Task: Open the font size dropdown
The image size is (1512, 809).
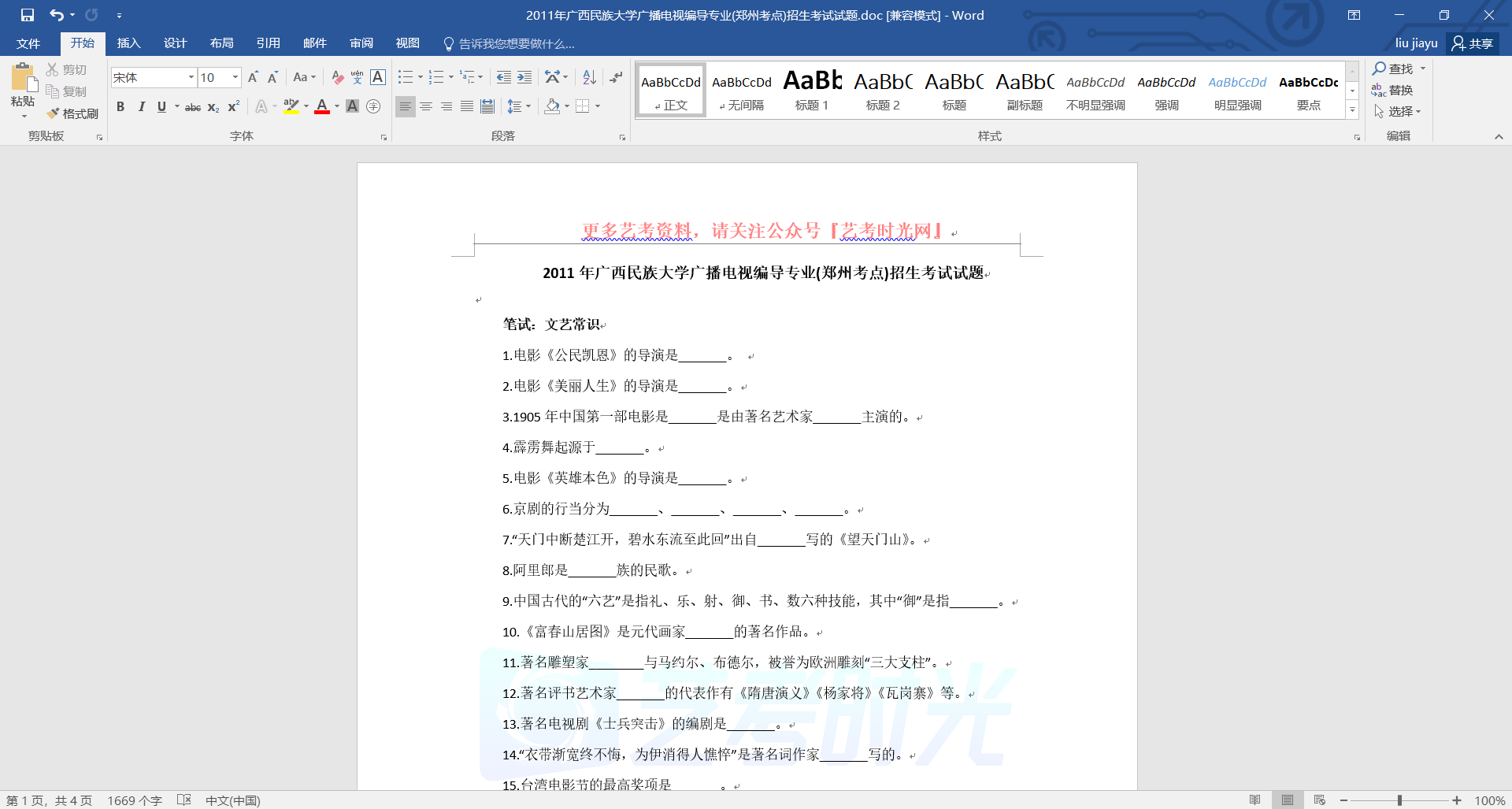Action: (x=235, y=77)
